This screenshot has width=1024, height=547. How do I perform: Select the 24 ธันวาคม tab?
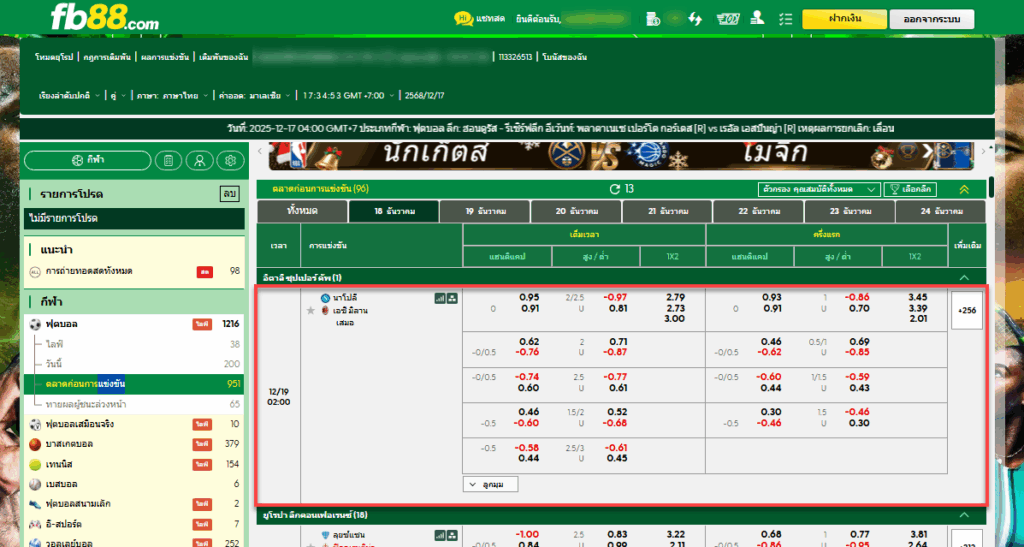940,211
